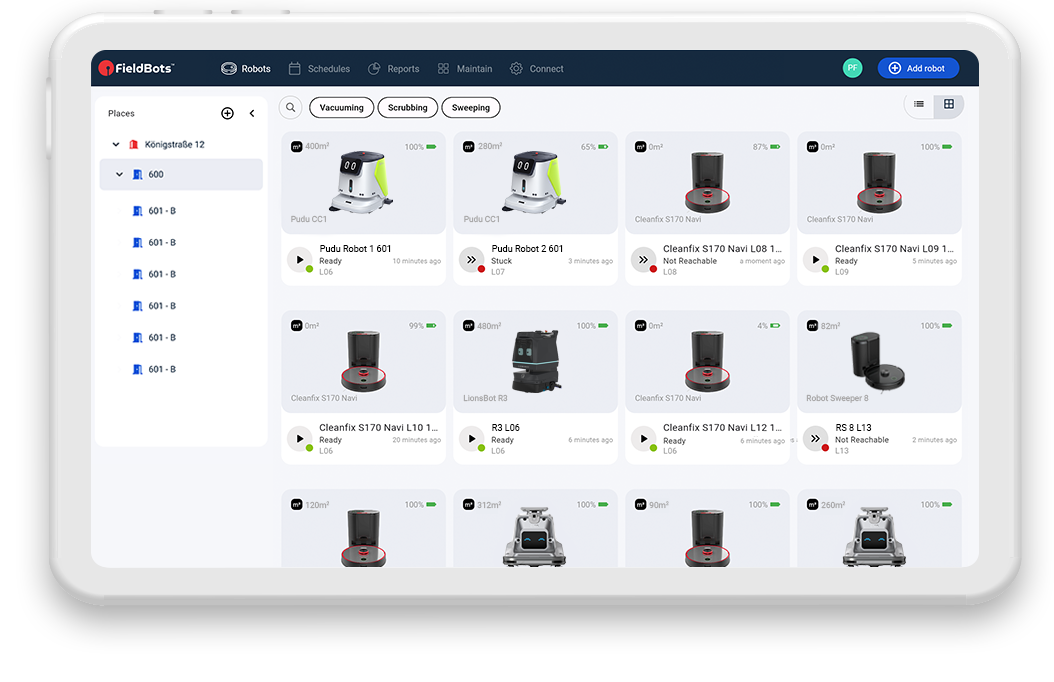Collapse the Places sidebar panel
The image size is (1054, 682).
point(252,114)
